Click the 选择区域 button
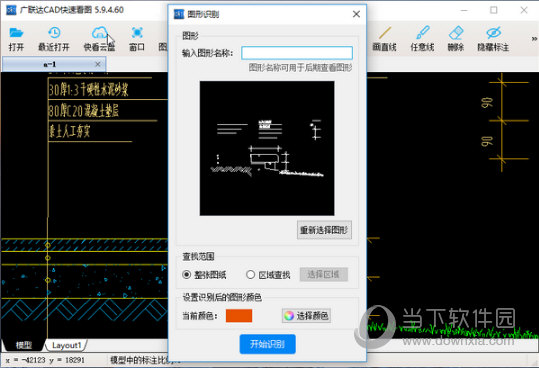 (x=323, y=274)
